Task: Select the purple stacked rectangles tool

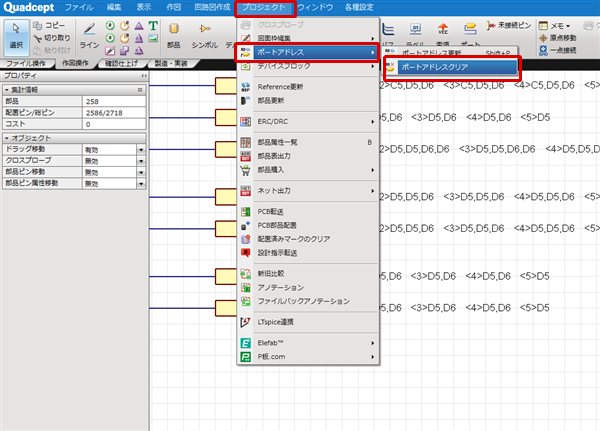Action: coord(124,51)
